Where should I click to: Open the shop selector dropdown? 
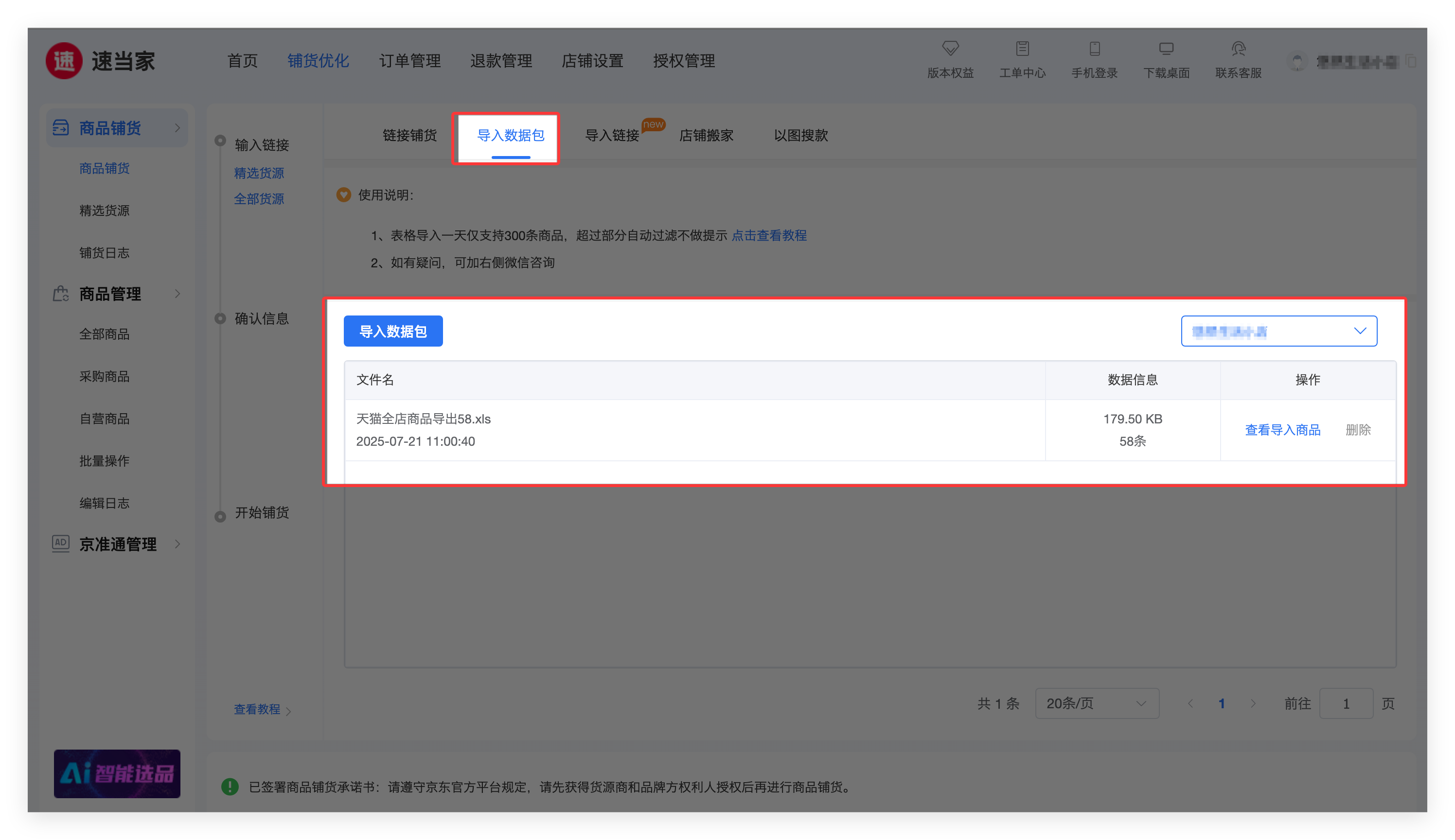pos(1278,331)
